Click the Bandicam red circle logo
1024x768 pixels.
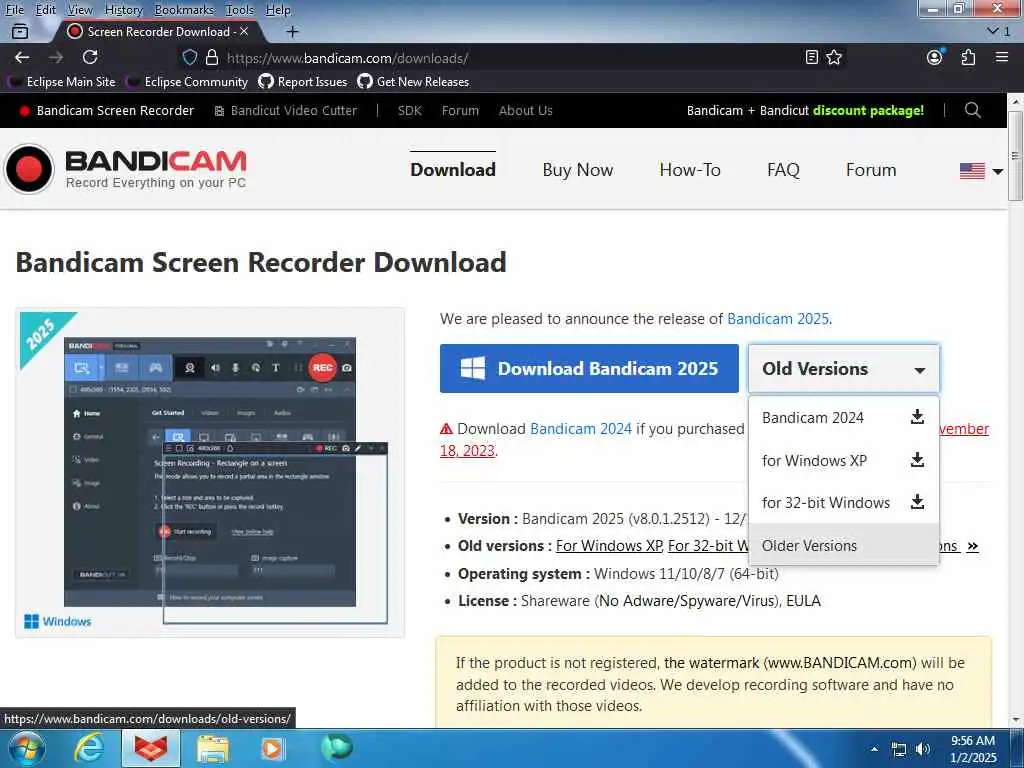29,169
